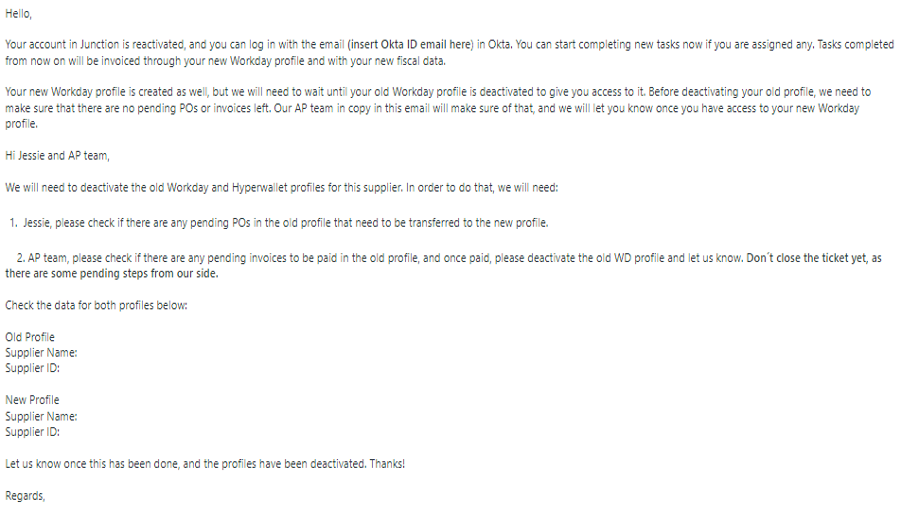Screen dimensions: 902x514
Task: Click the "Hello," greeting line
Action: 19,13
